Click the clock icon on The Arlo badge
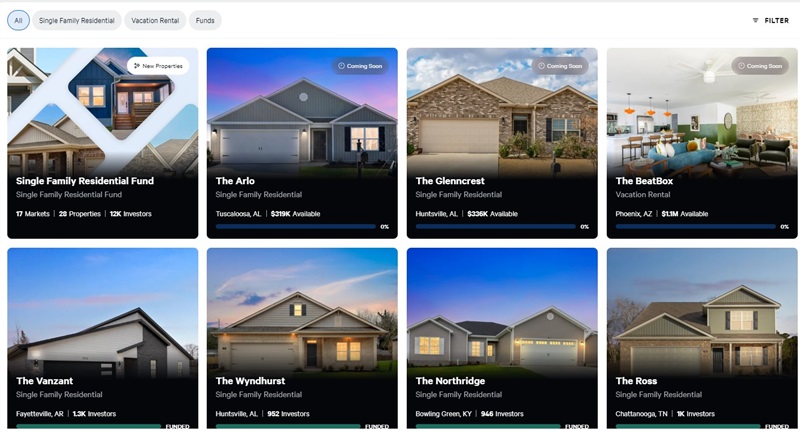Viewport: 800px width, 432px height. coord(341,66)
